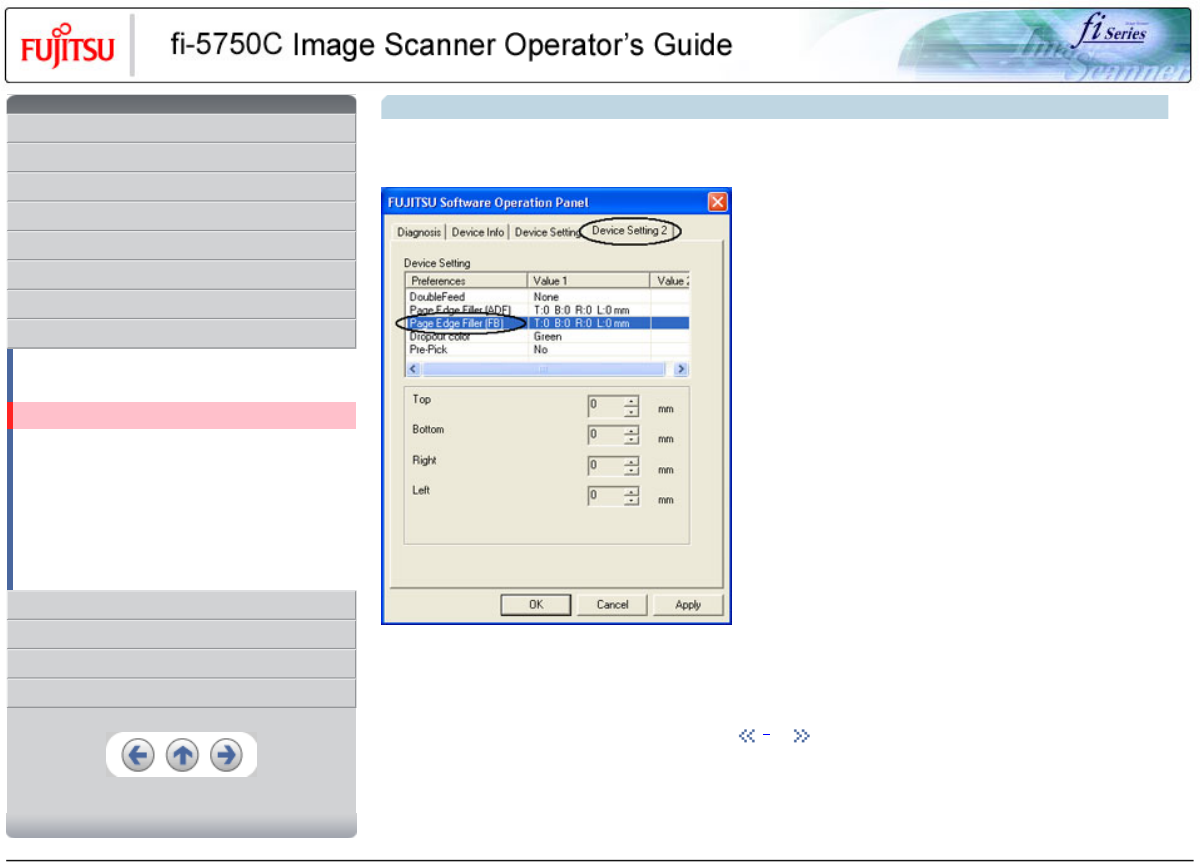Go to the previous page with the left arrow

pos(138,755)
